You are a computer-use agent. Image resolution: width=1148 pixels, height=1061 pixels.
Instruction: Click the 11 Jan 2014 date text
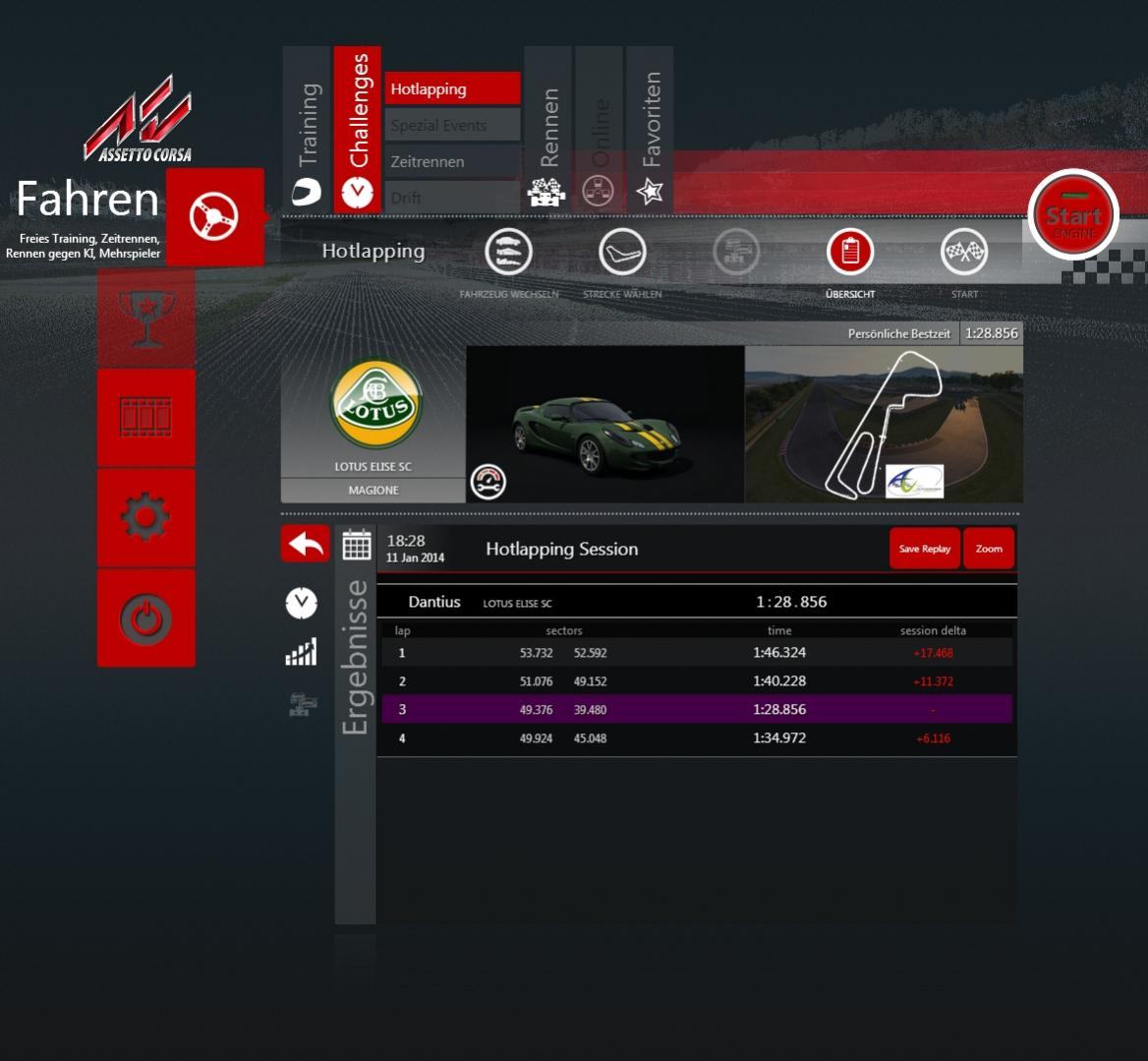[415, 558]
